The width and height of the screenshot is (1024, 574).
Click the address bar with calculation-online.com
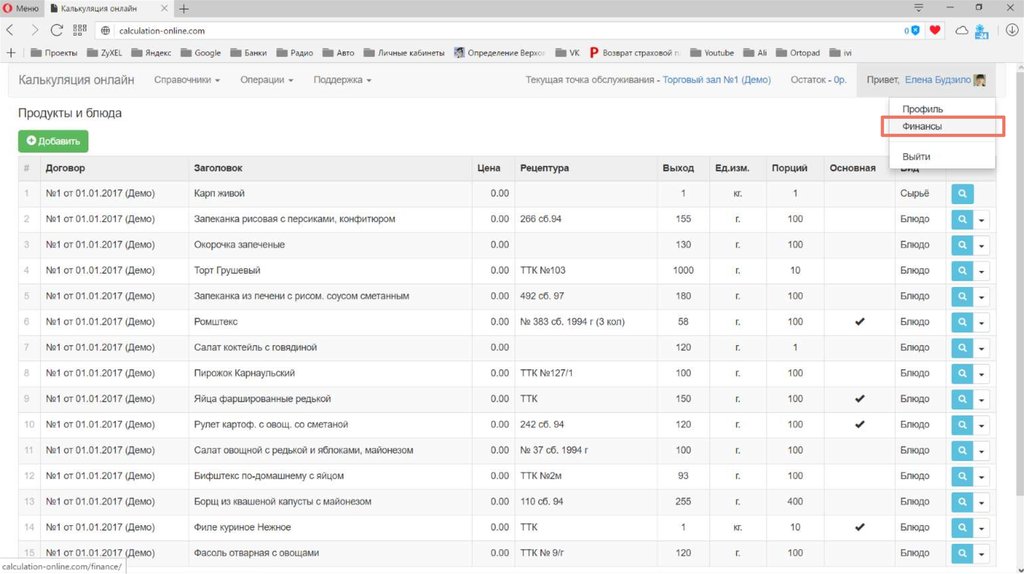(500, 31)
